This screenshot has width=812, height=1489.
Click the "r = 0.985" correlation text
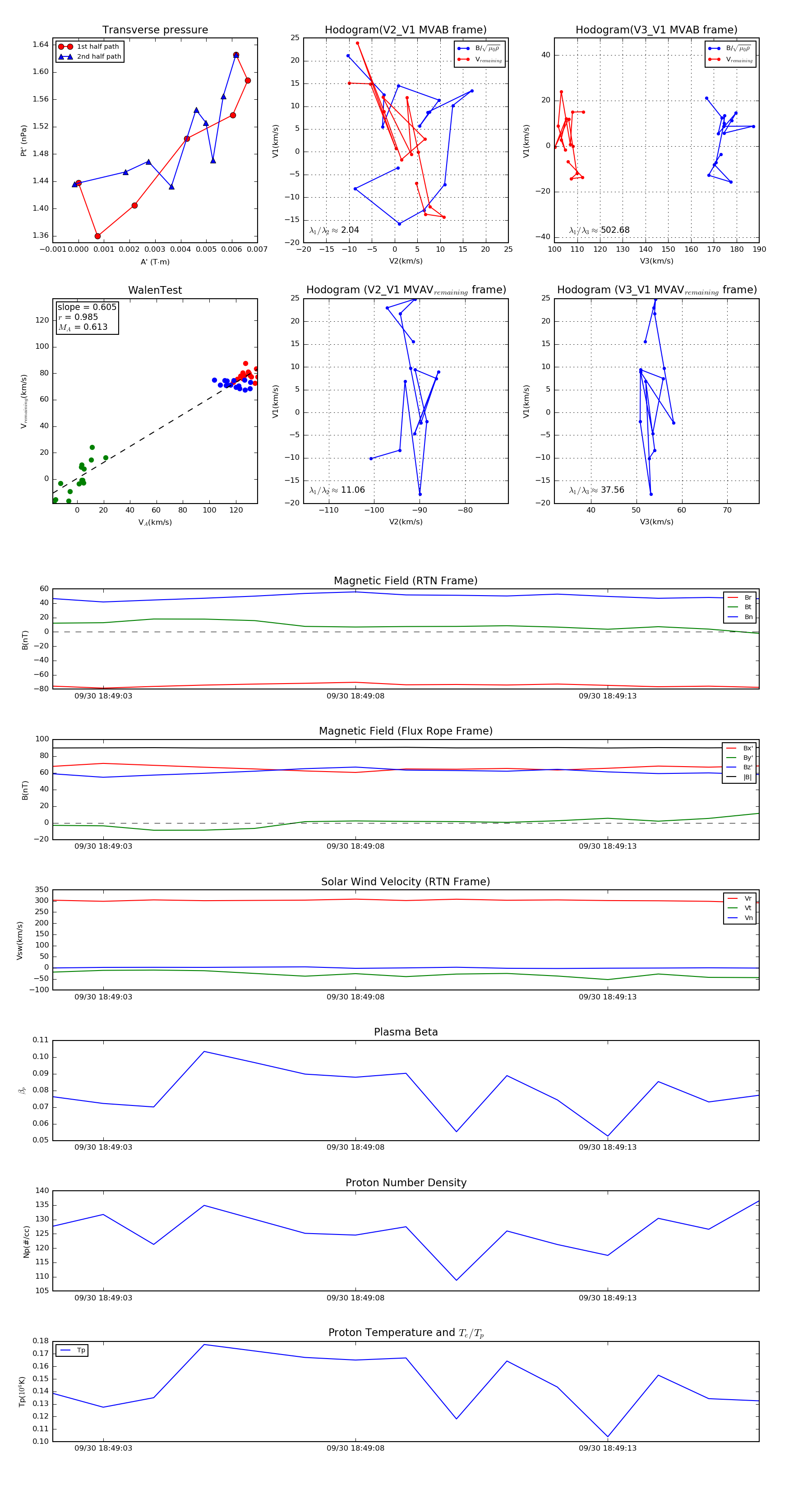point(78,317)
